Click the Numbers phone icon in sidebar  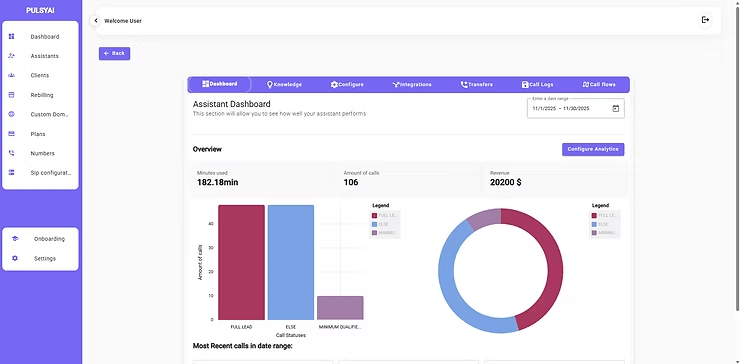coord(12,153)
